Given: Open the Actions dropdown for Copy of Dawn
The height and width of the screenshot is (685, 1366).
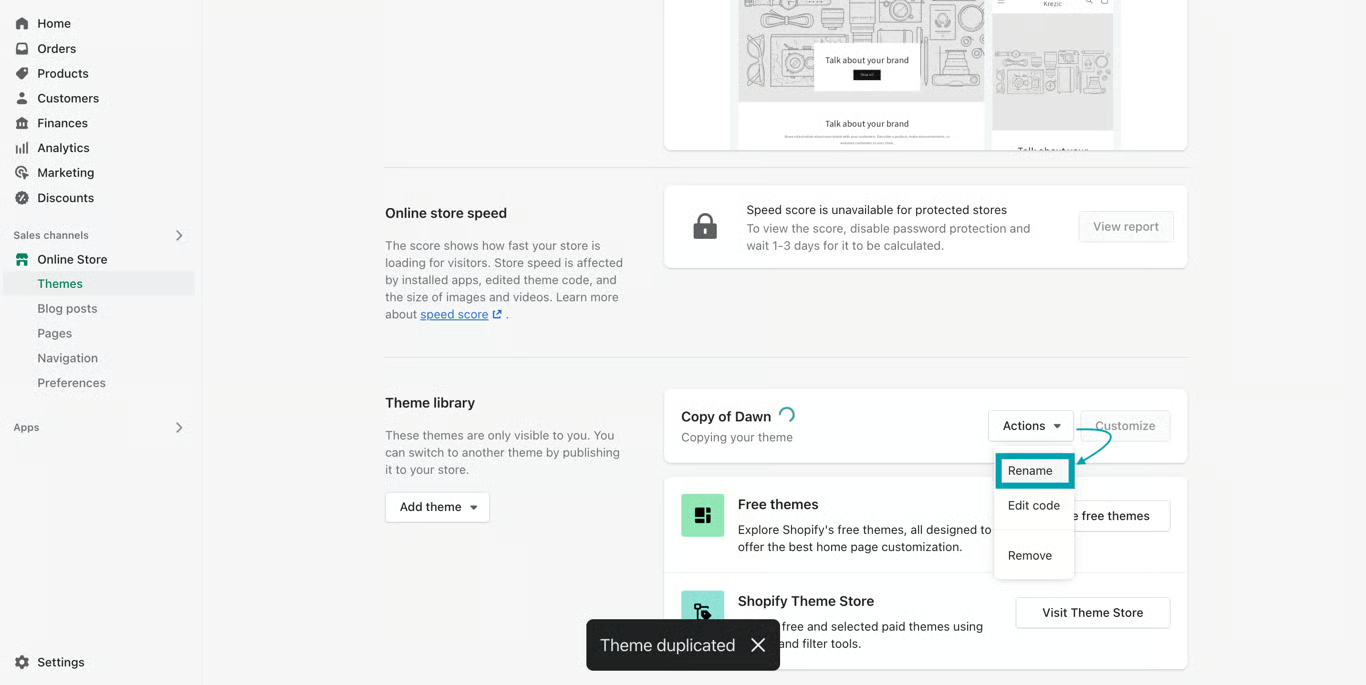Looking at the screenshot, I should pyautogui.click(x=1031, y=426).
